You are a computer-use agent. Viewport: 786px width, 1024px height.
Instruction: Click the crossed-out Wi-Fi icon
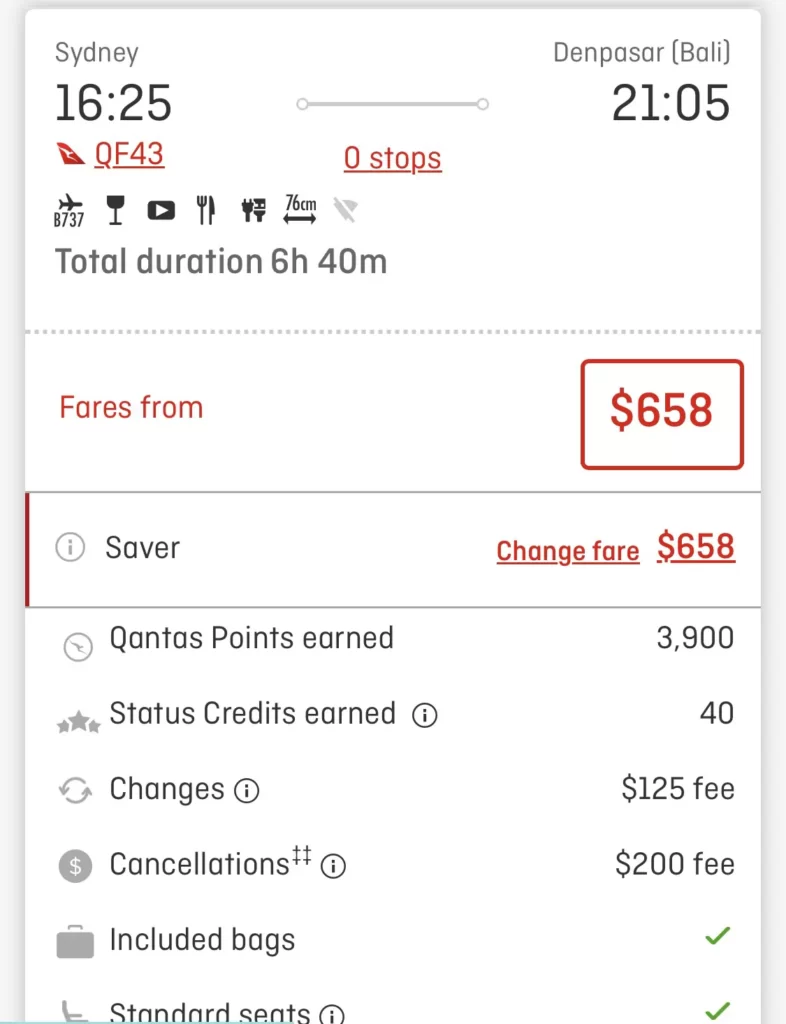346,210
